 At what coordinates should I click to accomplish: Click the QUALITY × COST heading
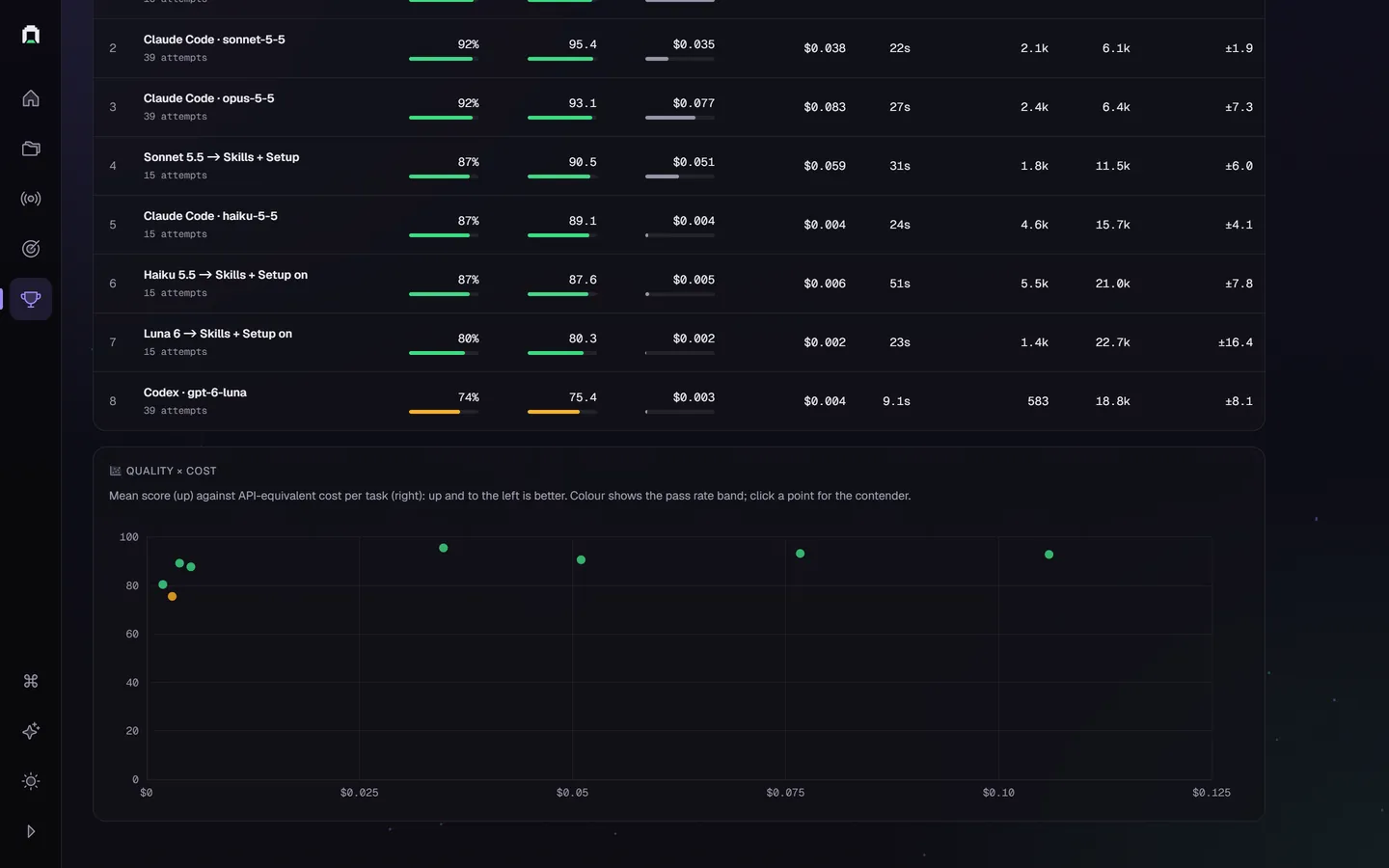pos(171,471)
